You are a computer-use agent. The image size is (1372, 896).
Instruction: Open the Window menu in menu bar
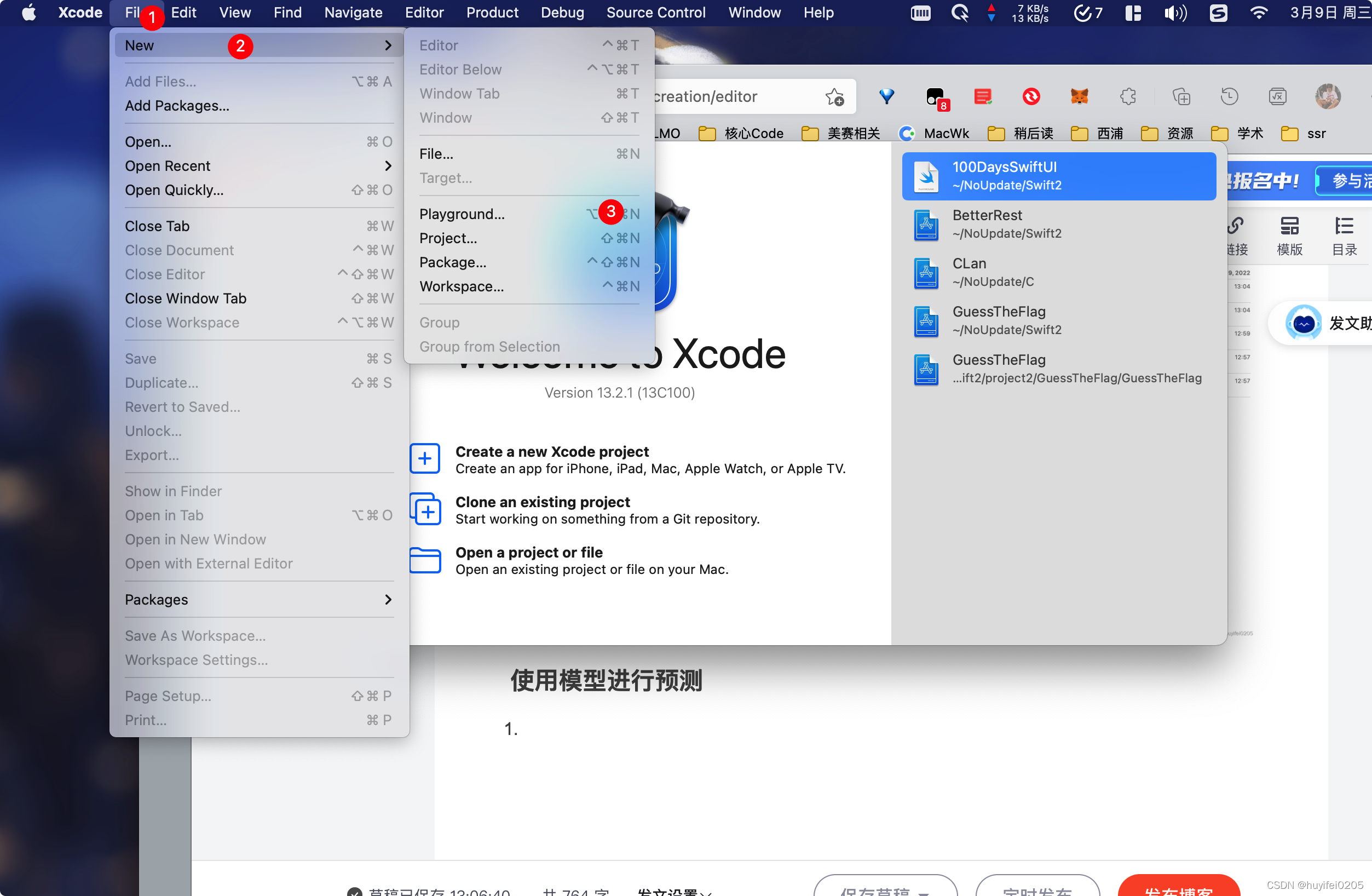(754, 12)
